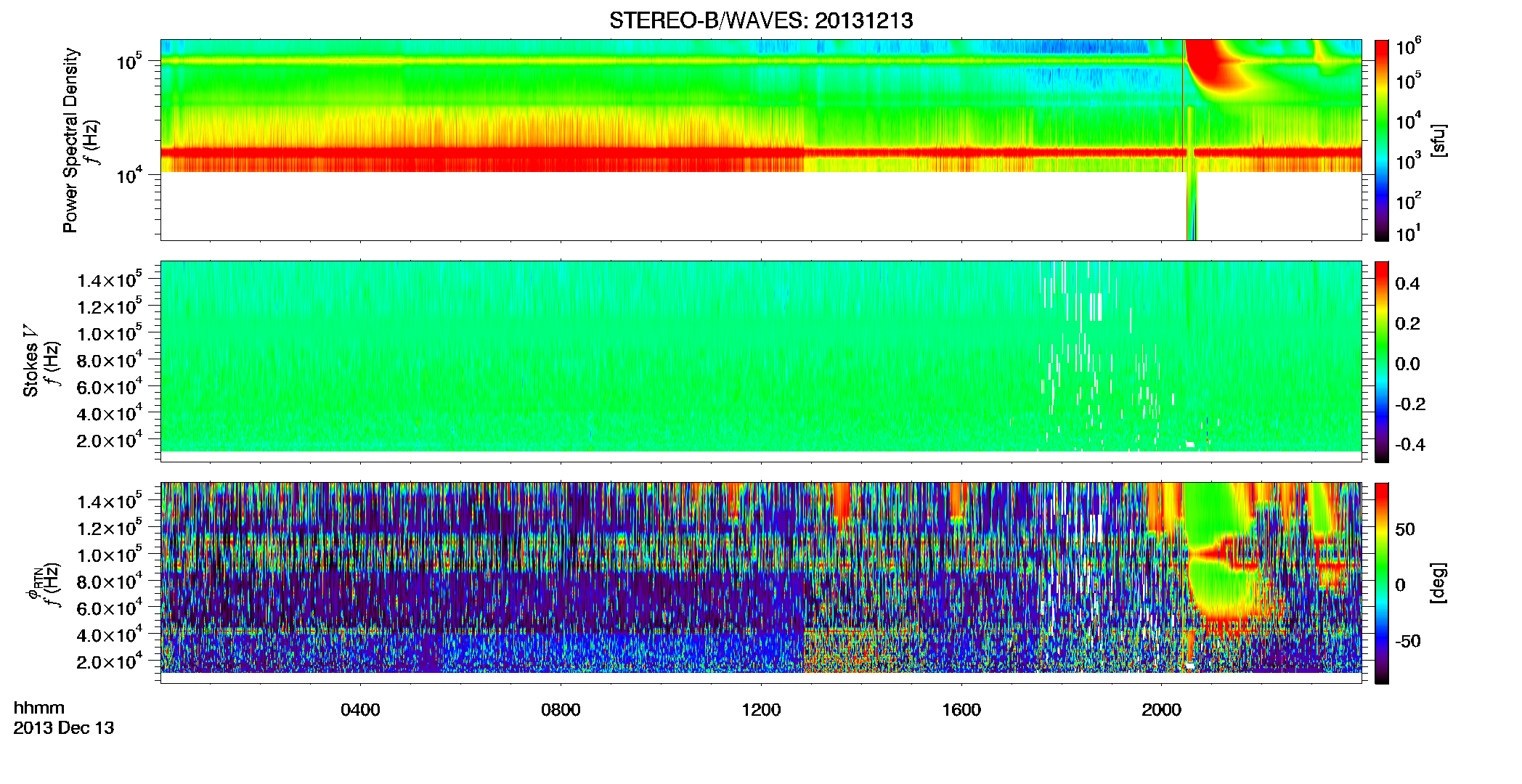Image resolution: width=1522 pixels, height=784 pixels.
Task: Click the 2000 time tick label
Action: coord(1162,710)
